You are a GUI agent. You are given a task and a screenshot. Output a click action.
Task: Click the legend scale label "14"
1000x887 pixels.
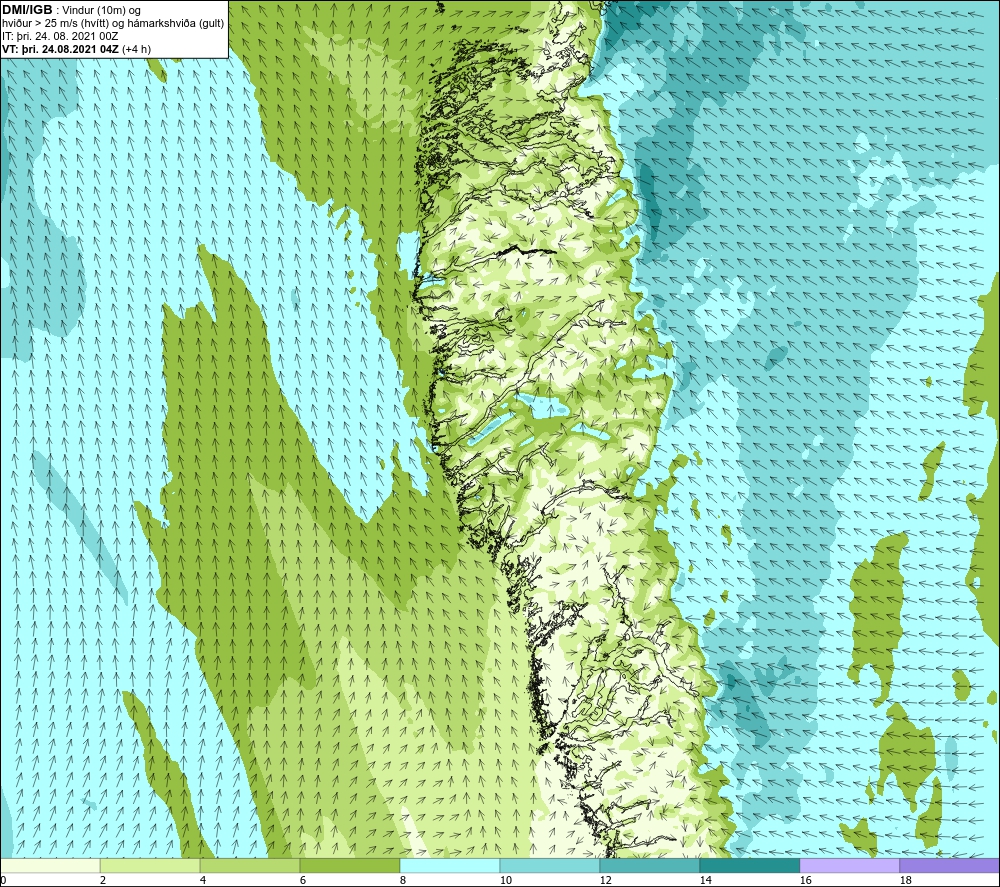pos(705,881)
